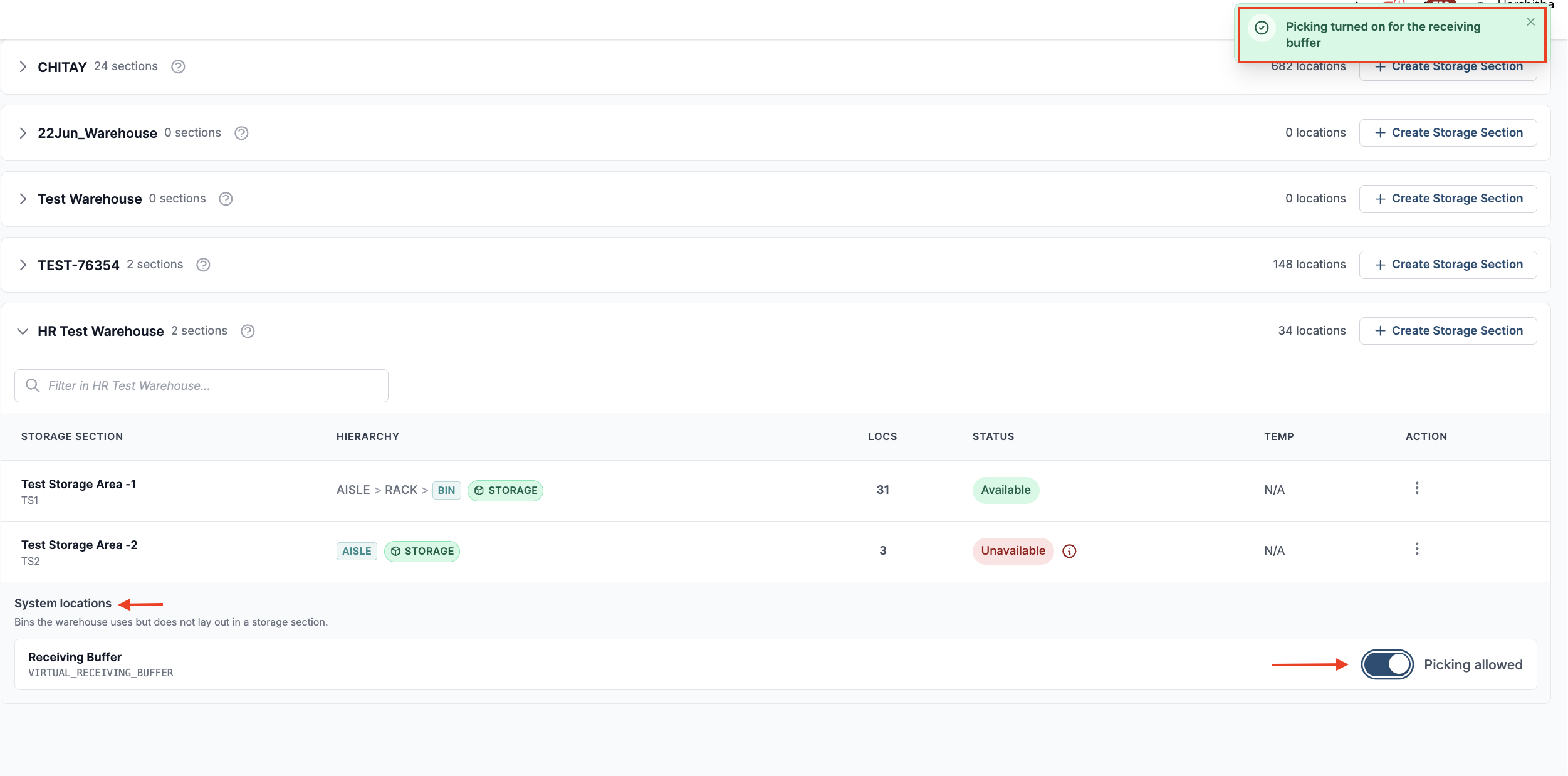
Task: Click the AISLE tag in Test Storage Area -2
Action: 357,551
